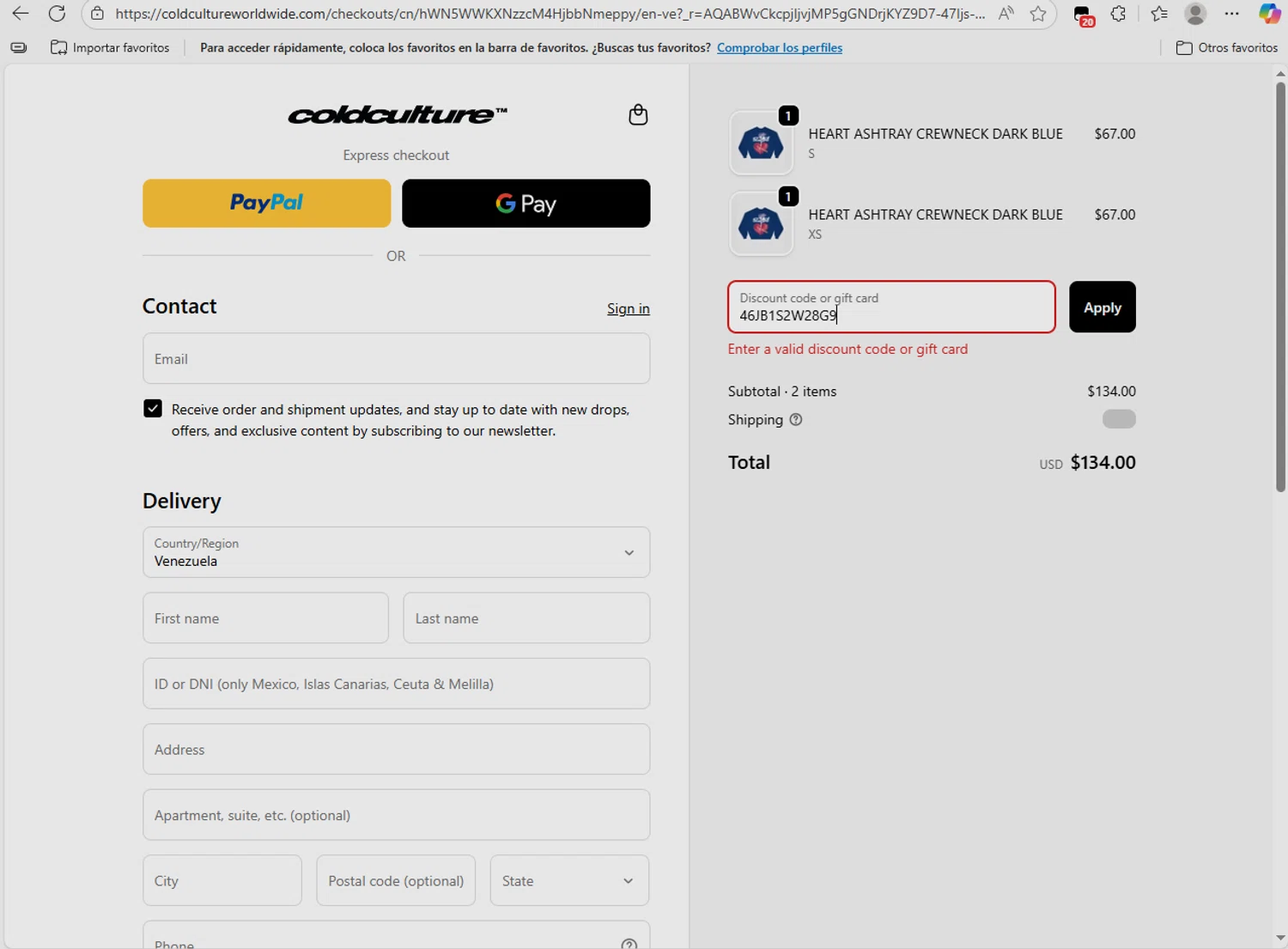Screen dimensions: 1288x949
Task: Open the tab actions icon on favorites bar
Action: coord(19,47)
